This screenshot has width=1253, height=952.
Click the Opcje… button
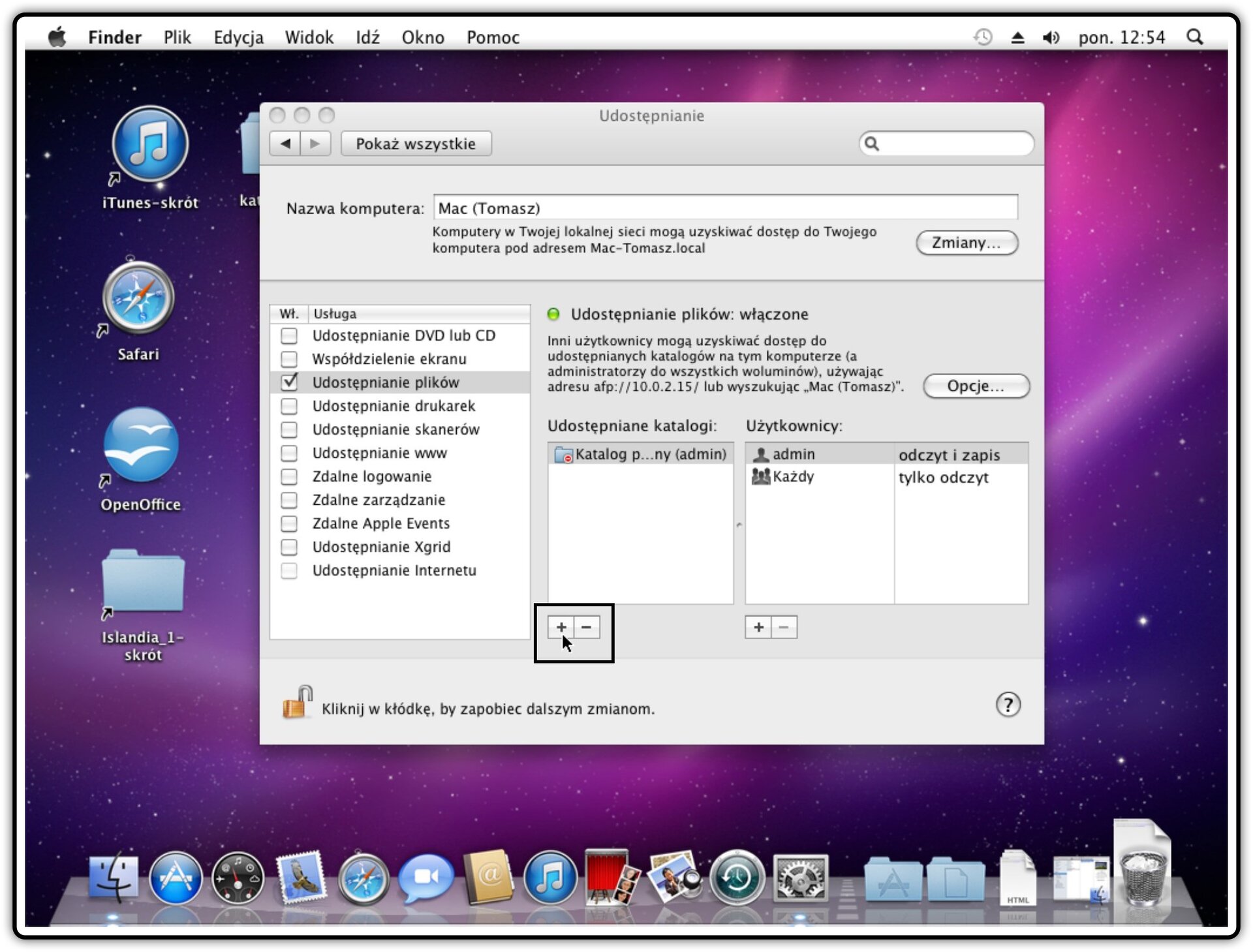(x=976, y=386)
